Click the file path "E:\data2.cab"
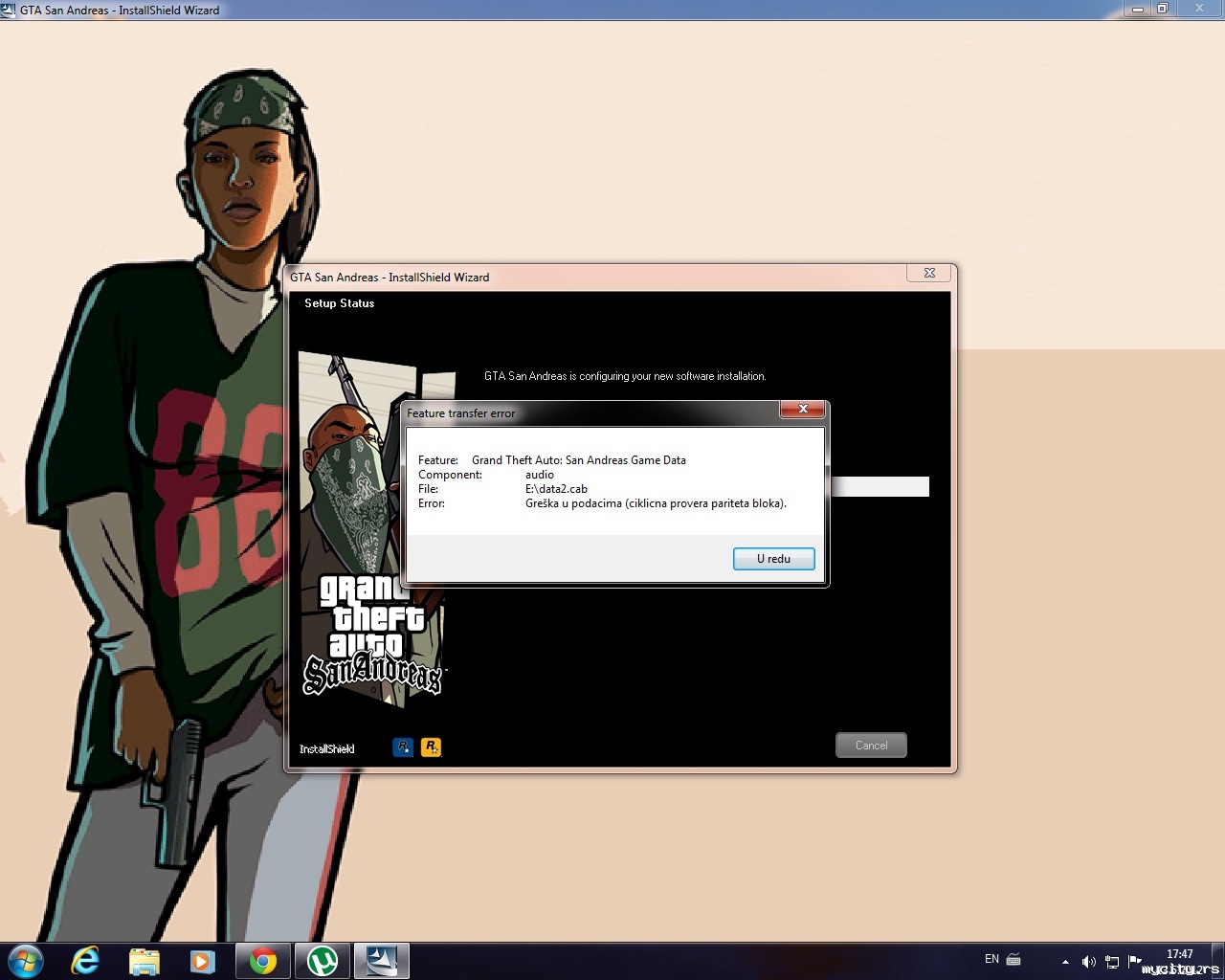The height and width of the screenshot is (980, 1225). coord(556,489)
